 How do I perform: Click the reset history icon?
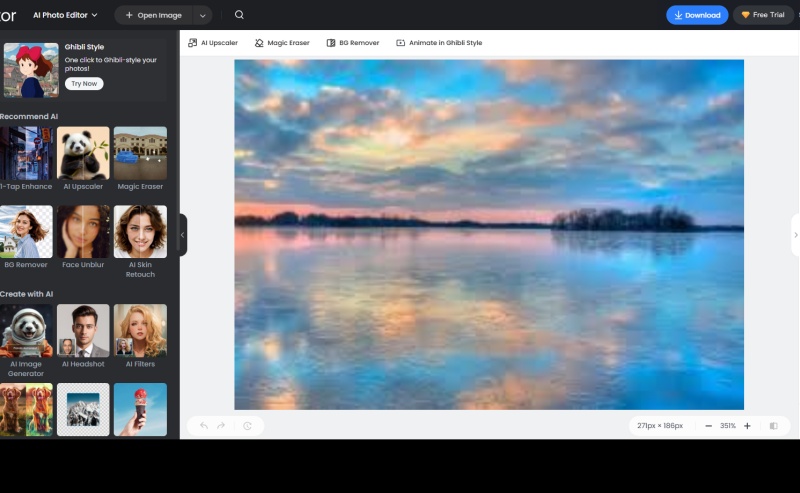tap(247, 426)
